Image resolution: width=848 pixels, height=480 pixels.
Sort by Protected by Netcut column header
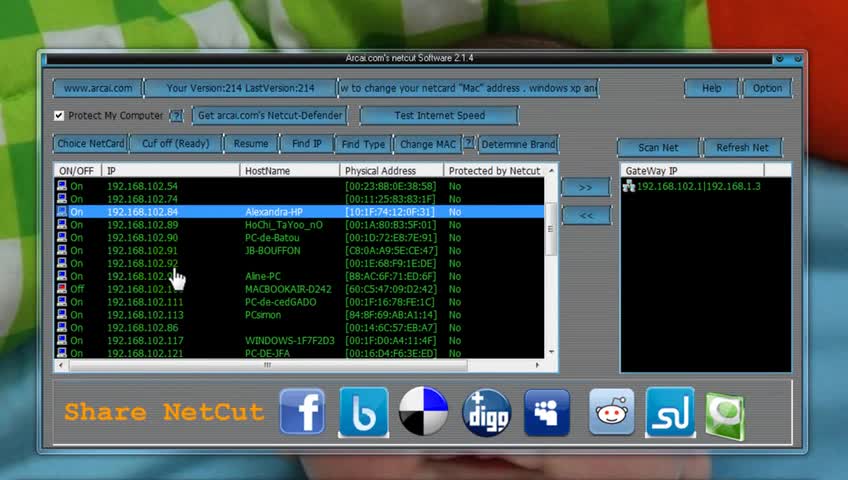(x=495, y=171)
